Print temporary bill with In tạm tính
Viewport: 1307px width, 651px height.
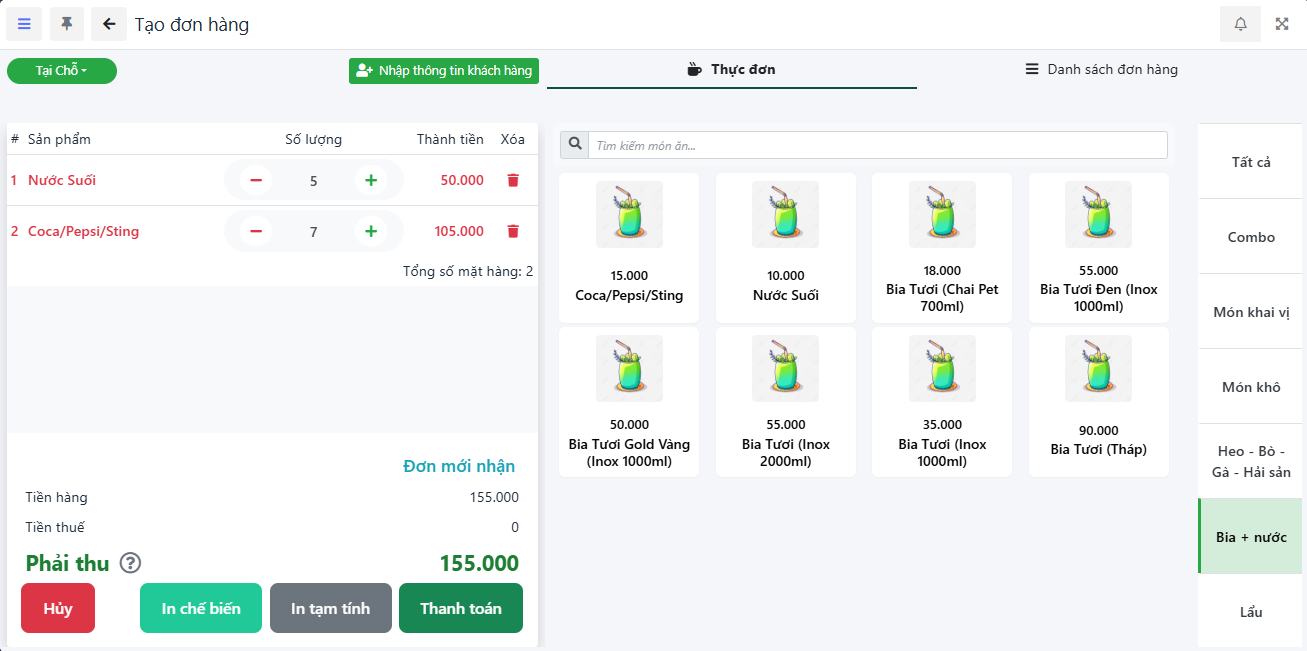(x=330, y=608)
